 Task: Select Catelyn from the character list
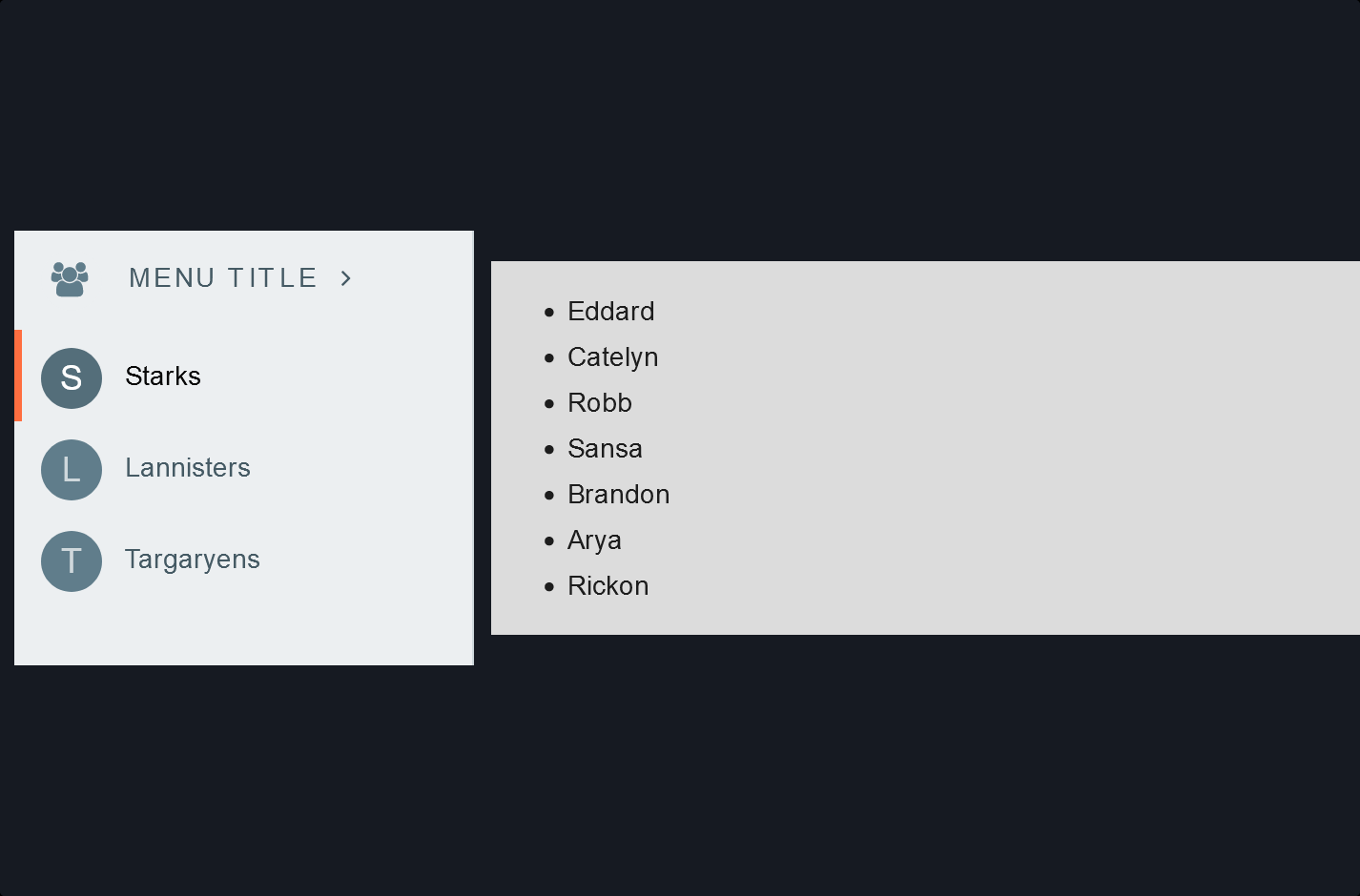tap(613, 357)
